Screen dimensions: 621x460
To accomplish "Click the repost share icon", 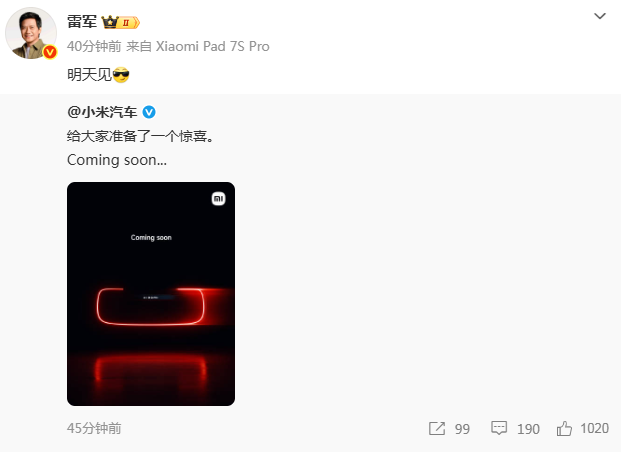I will [x=437, y=429].
